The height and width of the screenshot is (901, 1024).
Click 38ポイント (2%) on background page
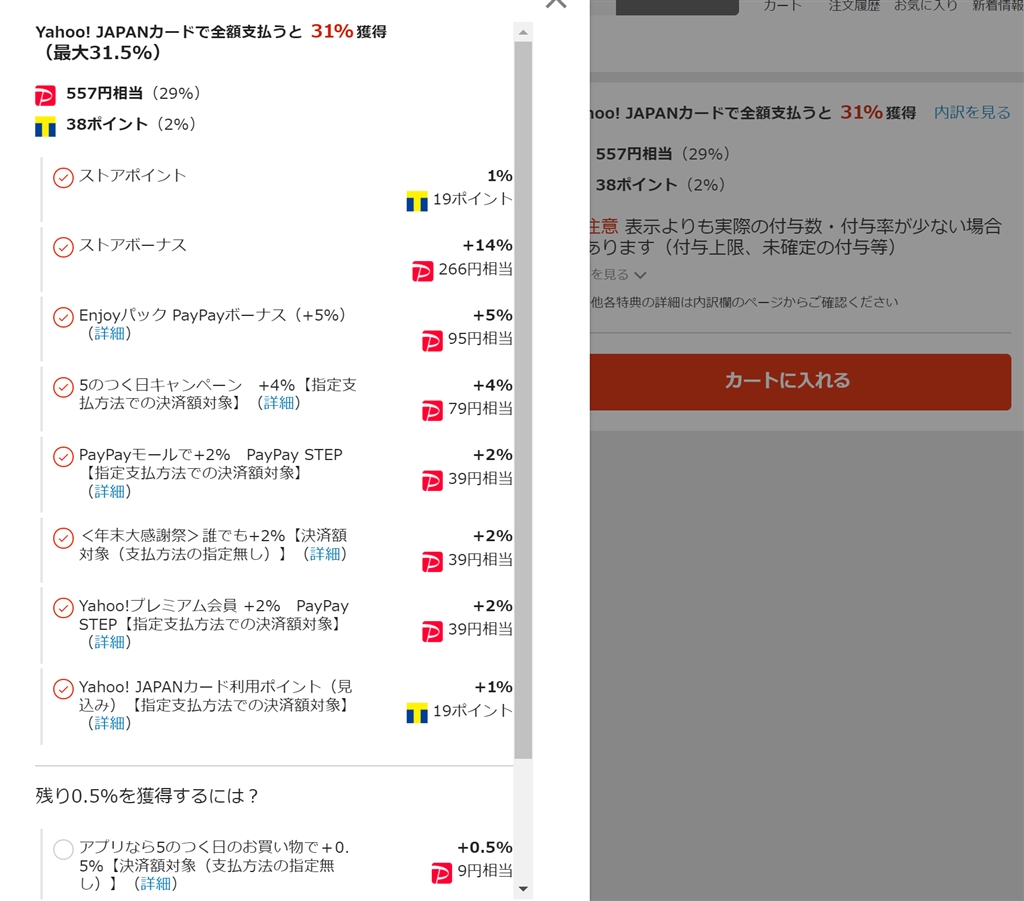pyautogui.click(x=660, y=185)
